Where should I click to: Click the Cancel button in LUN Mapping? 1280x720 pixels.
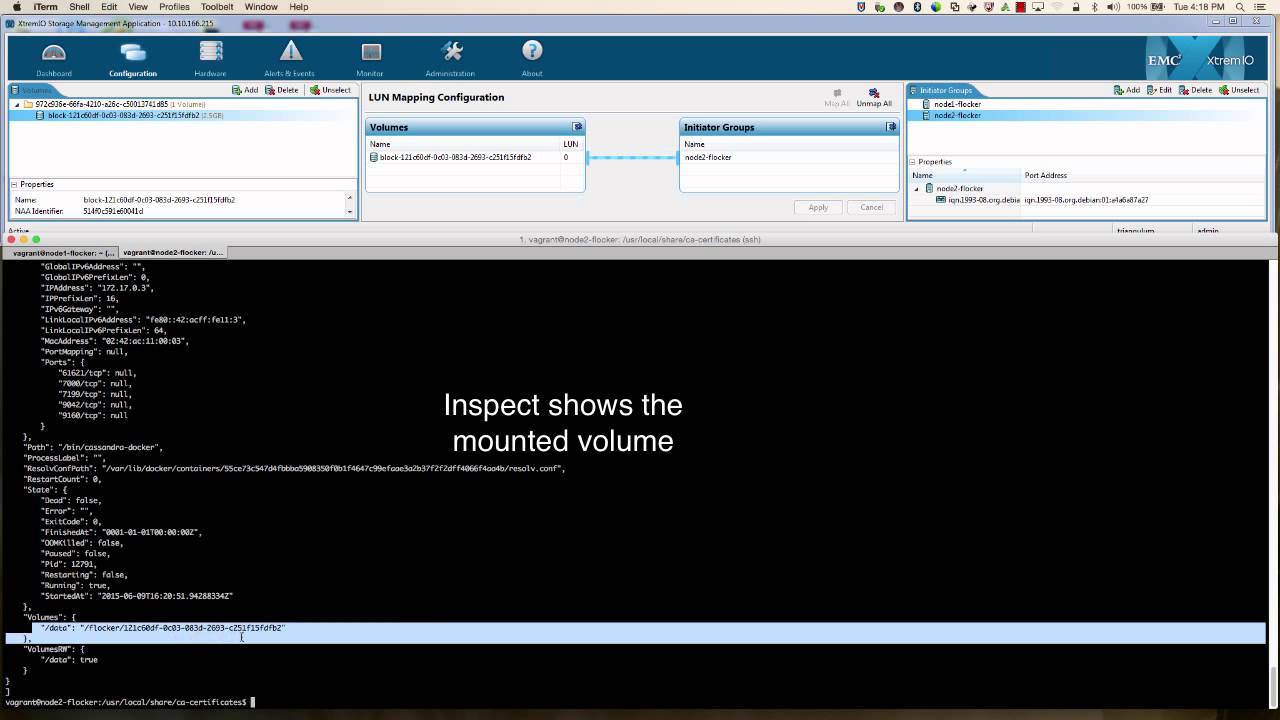pos(872,207)
